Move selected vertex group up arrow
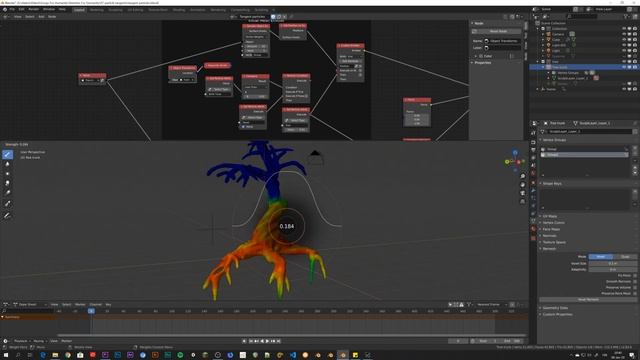The height and width of the screenshot is (360, 640). coord(635,167)
